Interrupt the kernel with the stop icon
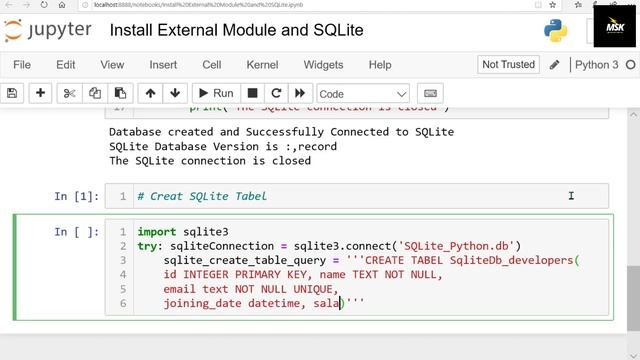This screenshot has height=360, width=640. tap(253, 93)
